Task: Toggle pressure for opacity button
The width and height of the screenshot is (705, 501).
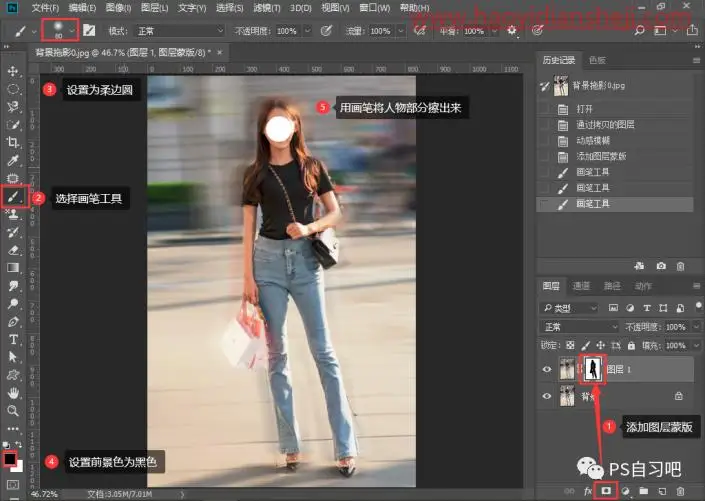Action: tap(326, 31)
